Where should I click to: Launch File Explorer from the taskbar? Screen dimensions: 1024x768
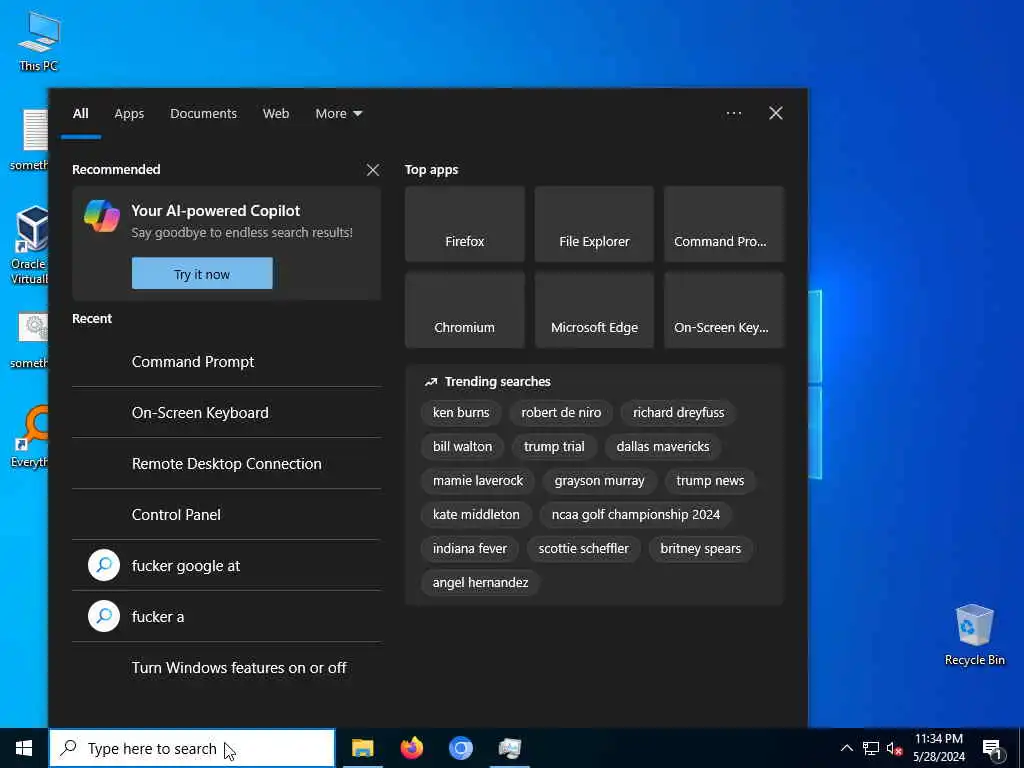click(x=362, y=748)
